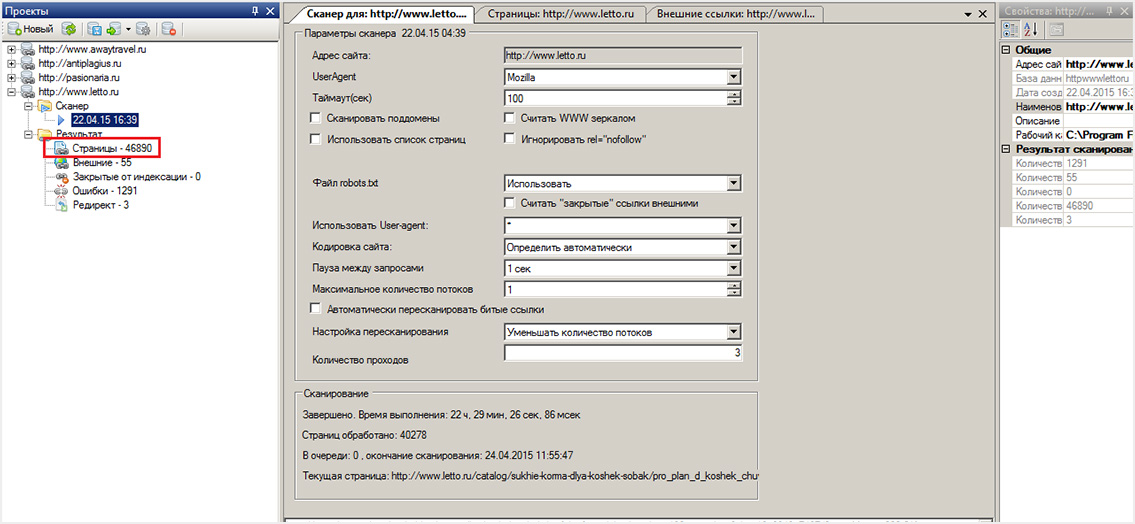Check Автоматически пересканировать битые ссылки
This screenshot has height=524, width=1135.
[317, 310]
